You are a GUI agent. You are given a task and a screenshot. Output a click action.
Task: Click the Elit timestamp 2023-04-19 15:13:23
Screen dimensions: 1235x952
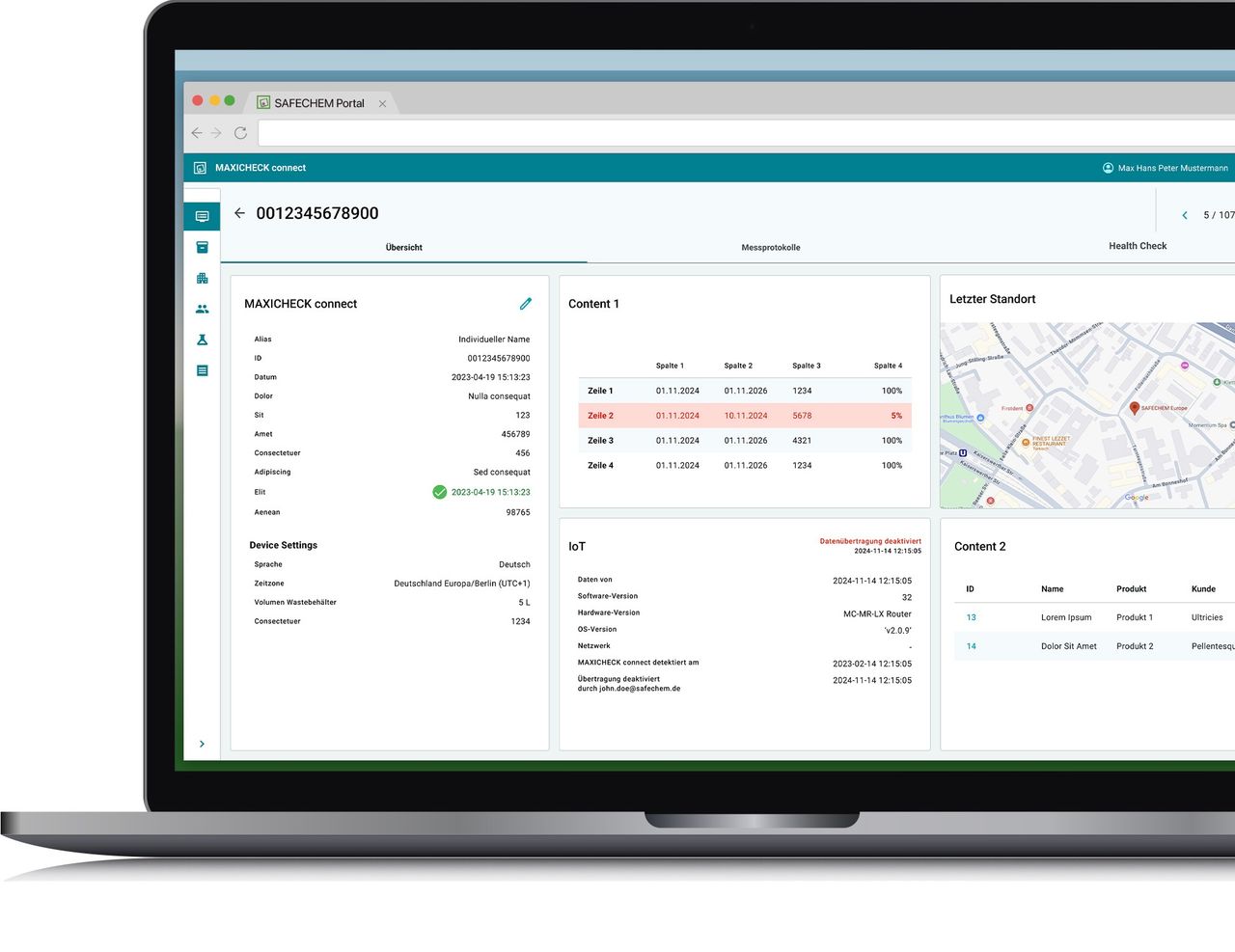tap(490, 492)
